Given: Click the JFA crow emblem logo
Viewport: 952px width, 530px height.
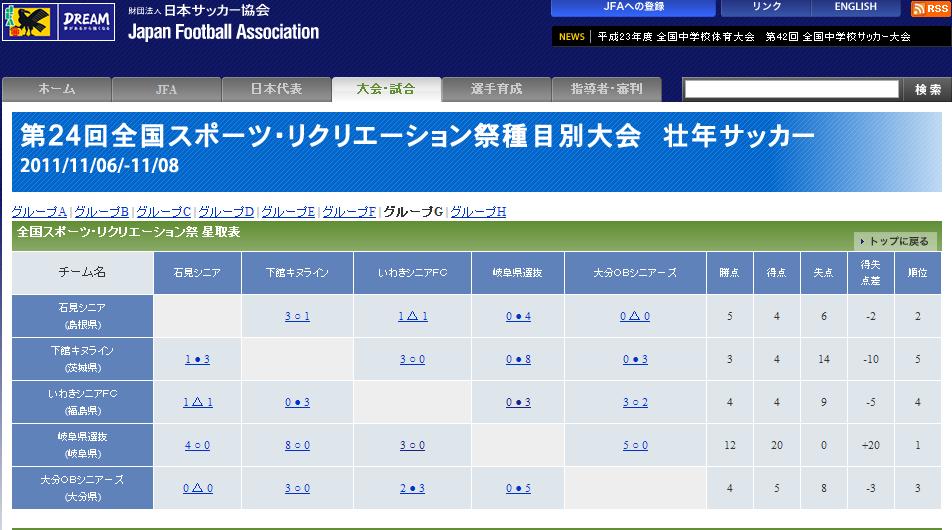Looking at the screenshot, I should coord(28,21).
